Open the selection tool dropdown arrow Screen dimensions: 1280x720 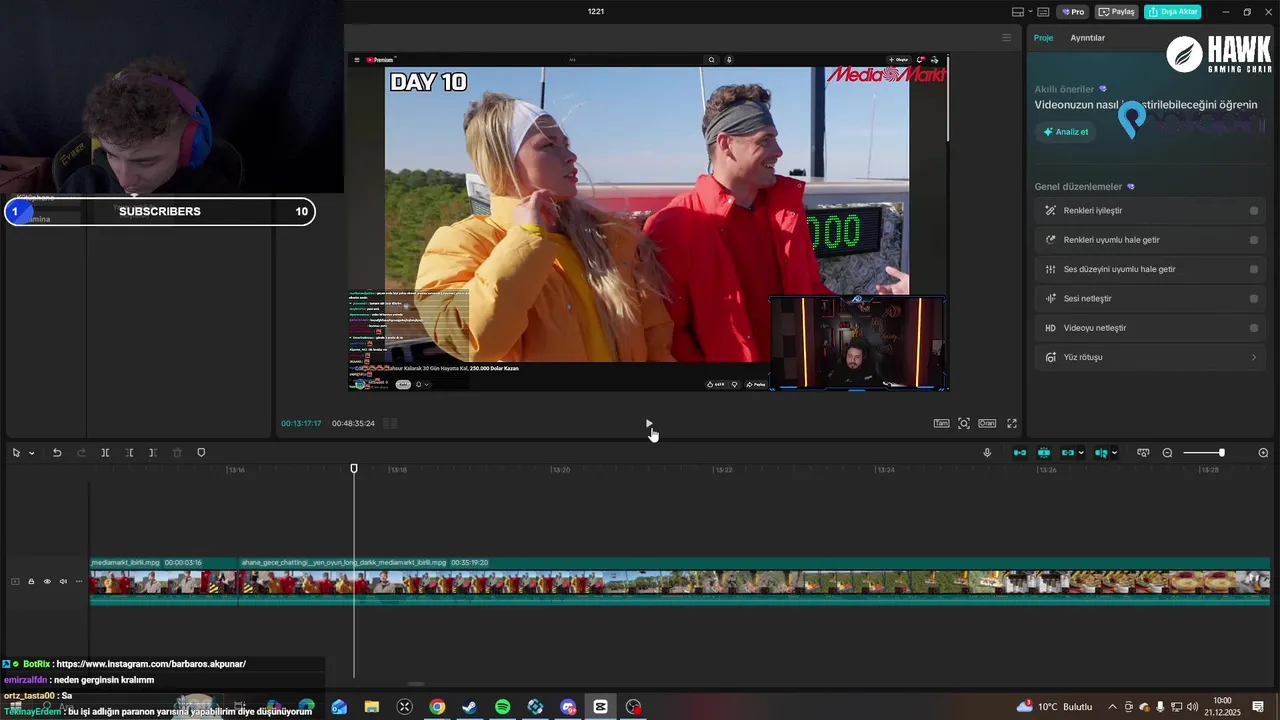click(x=32, y=453)
